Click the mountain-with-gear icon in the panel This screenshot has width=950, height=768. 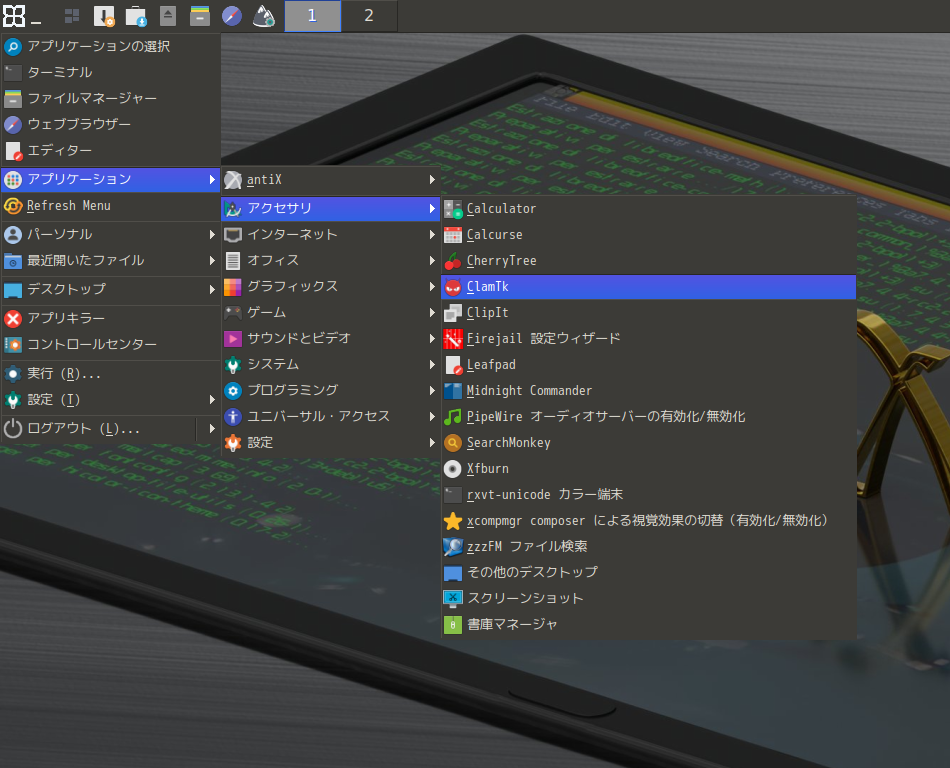(264, 16)
